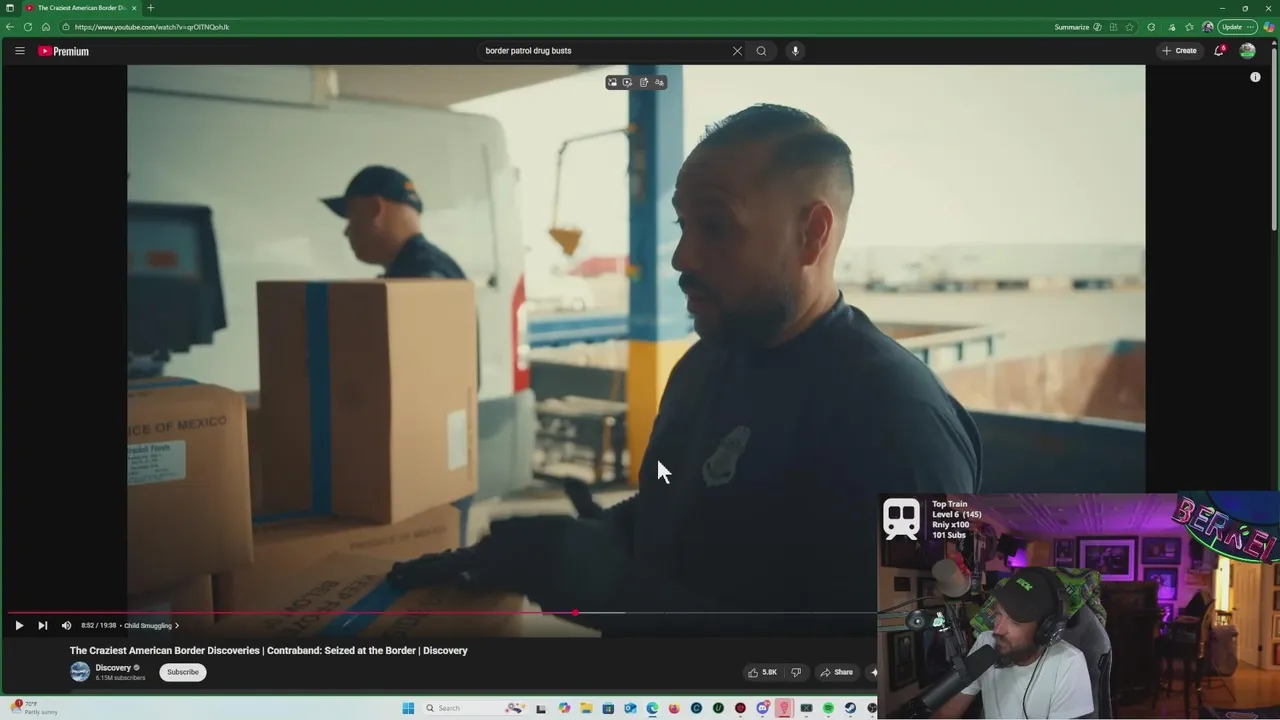Go to the browser home page
This screenshot has width=1280, height=720.
point(46,27)
